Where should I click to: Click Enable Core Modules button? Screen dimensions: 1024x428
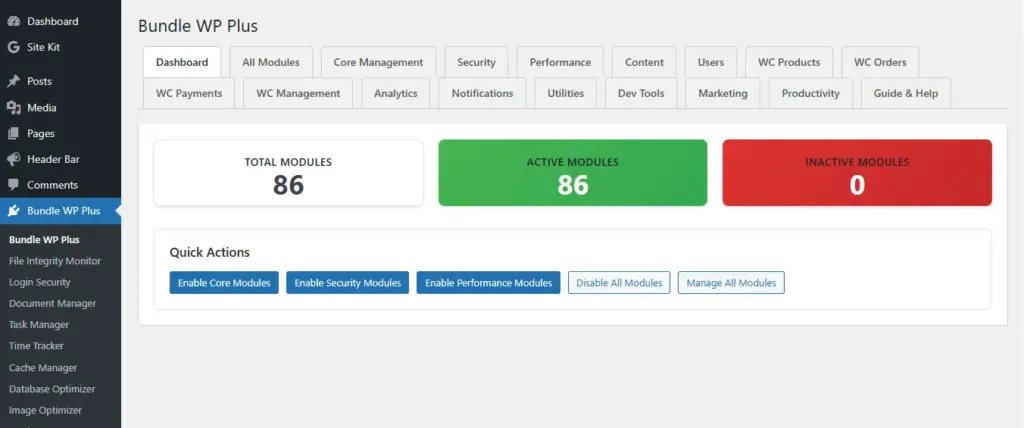(x=224, y=283)
